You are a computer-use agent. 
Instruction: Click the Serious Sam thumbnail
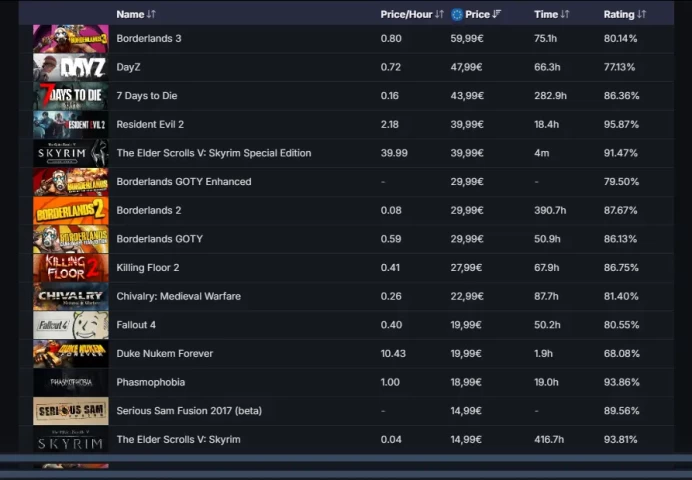tap(71, 411)
